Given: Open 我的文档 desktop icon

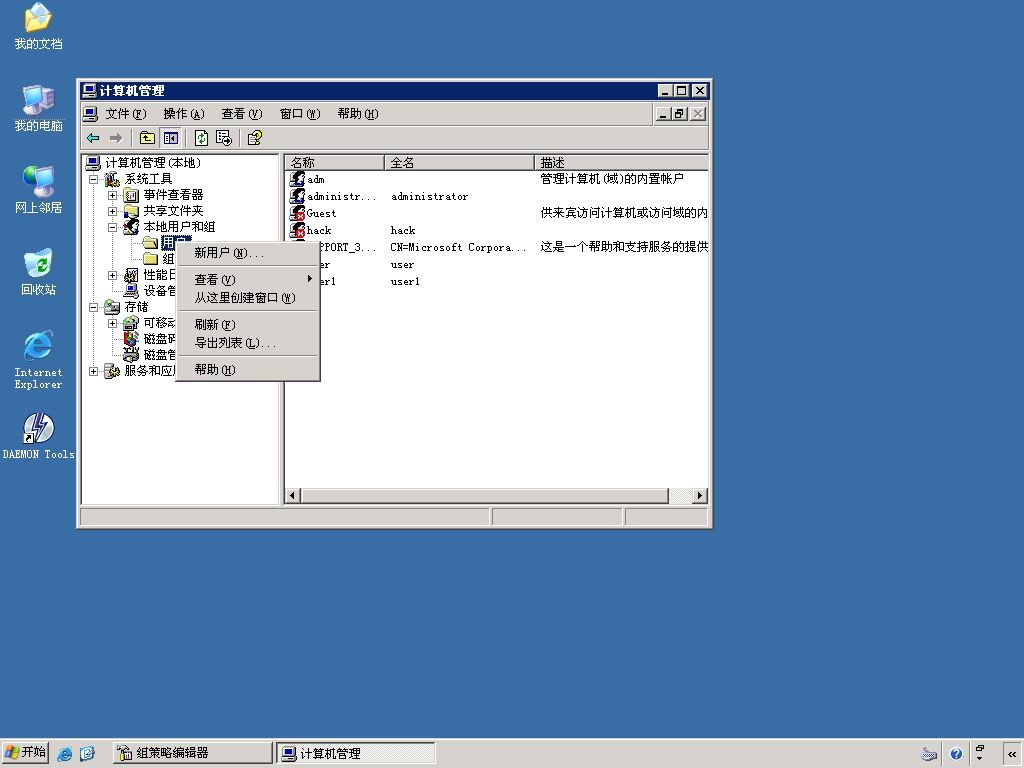Looking at the screenshot, I should (x=39, y=27).
